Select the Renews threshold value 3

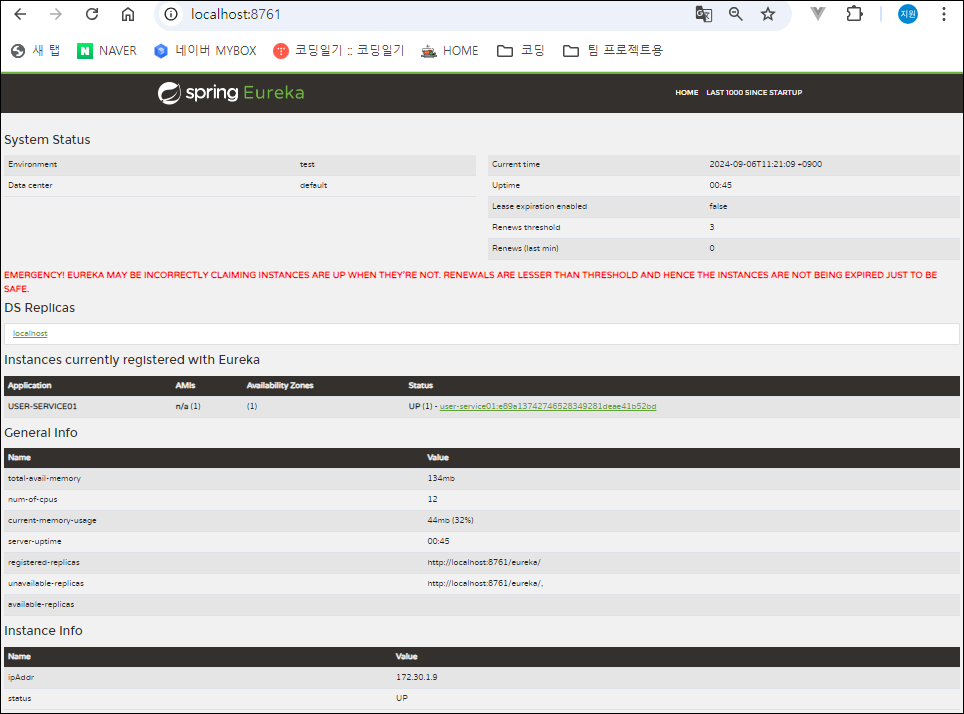click(x=712, y=227)
